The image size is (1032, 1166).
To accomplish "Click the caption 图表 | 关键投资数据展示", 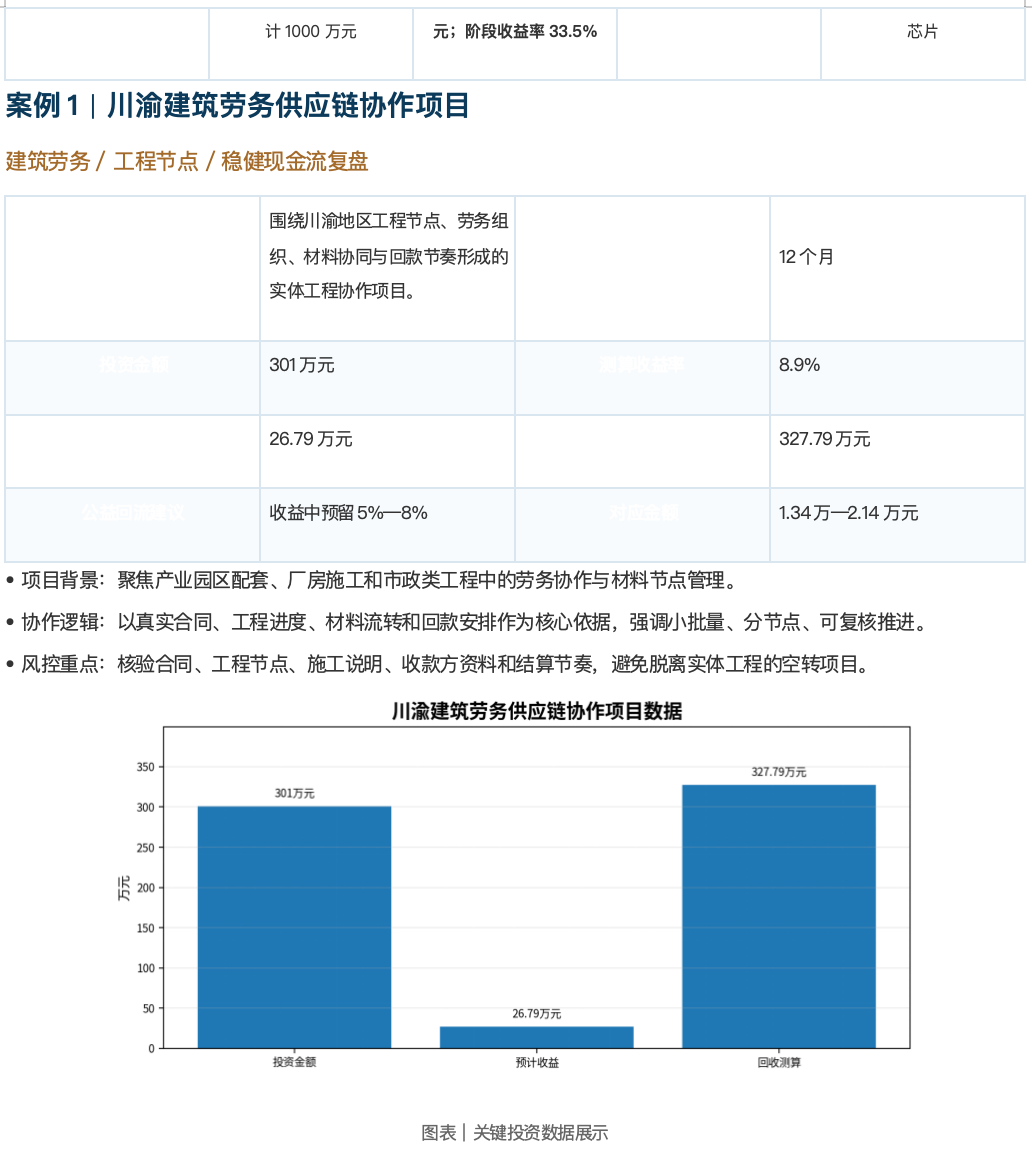I will coord(515,1133).
